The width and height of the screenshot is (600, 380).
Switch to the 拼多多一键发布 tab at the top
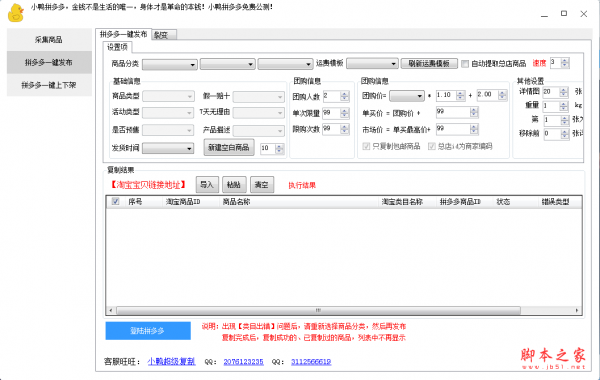123,34
